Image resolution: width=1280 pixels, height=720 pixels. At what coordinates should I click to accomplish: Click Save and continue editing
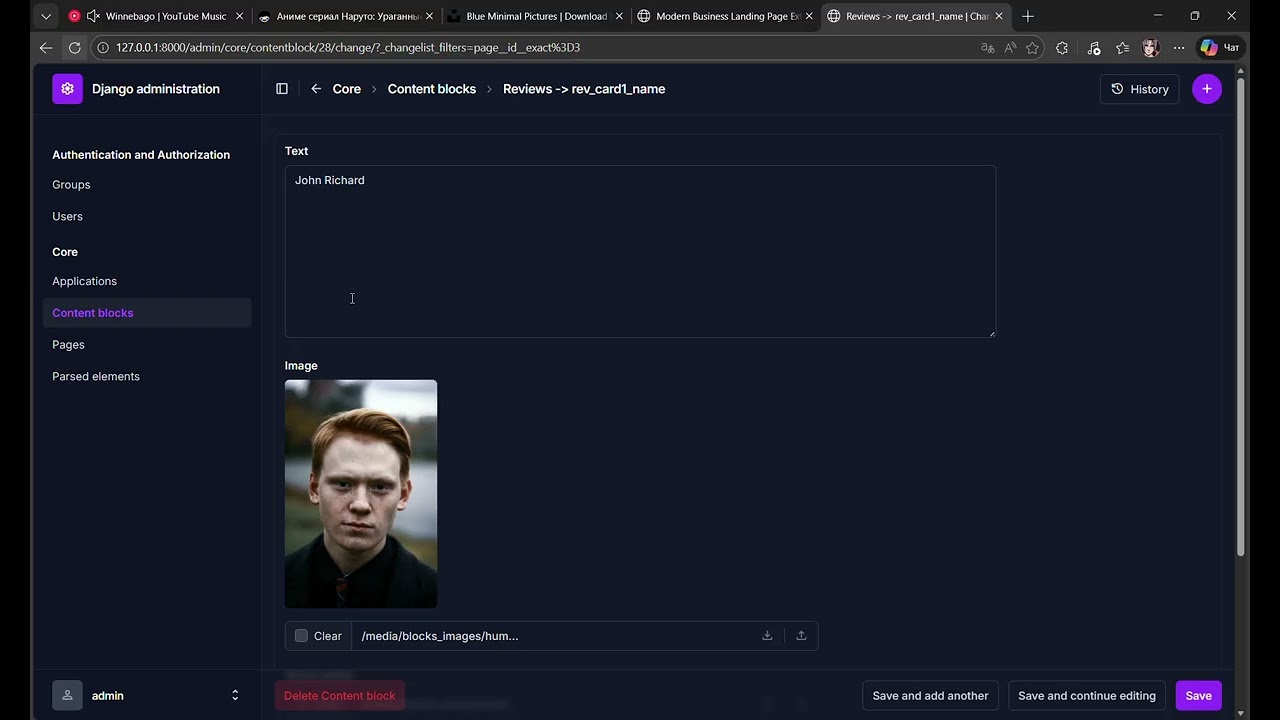(x=1087, y=696)
